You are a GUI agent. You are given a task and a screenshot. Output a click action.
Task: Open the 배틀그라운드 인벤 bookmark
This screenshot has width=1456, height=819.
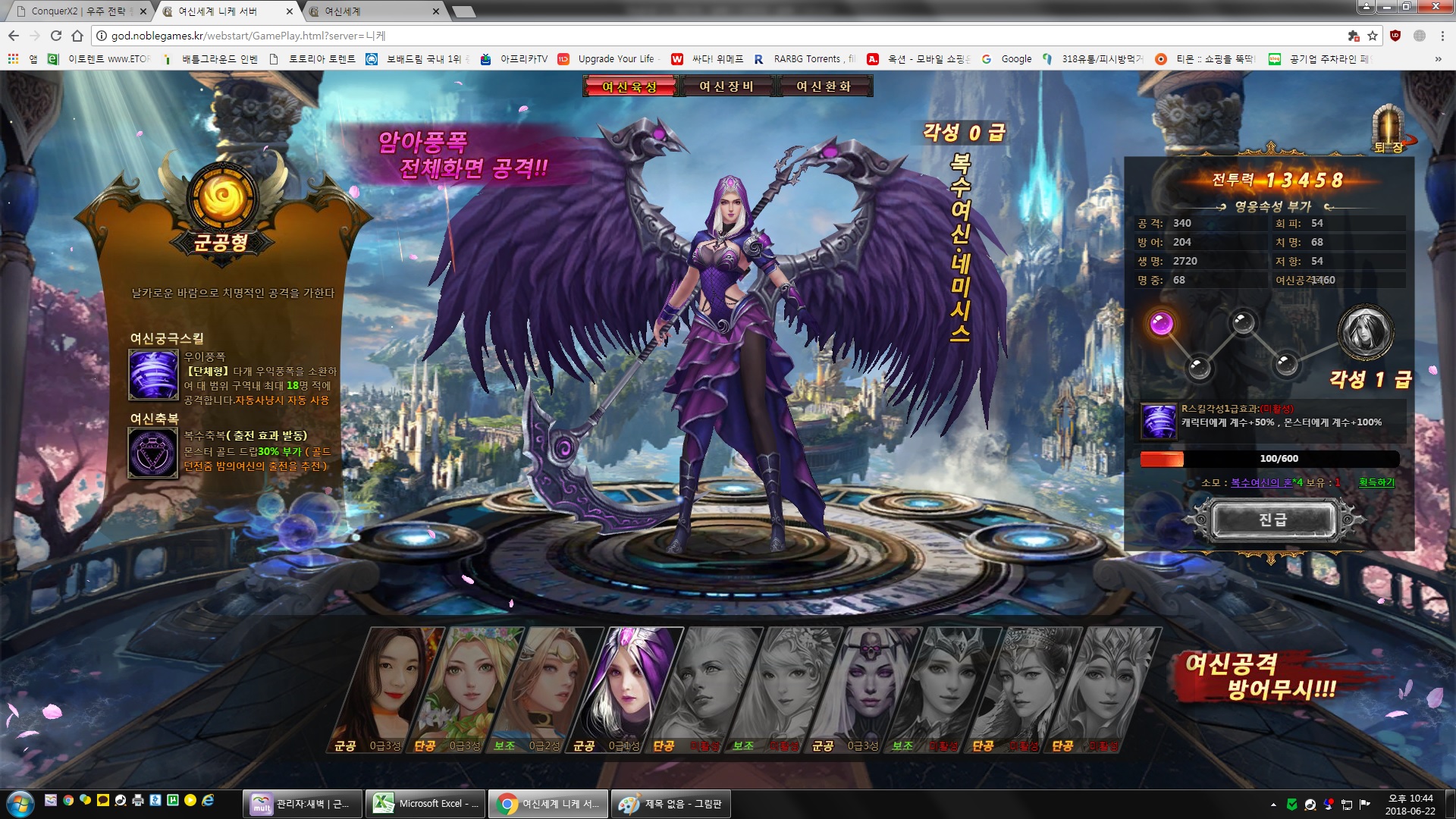(x=209, y=58)
